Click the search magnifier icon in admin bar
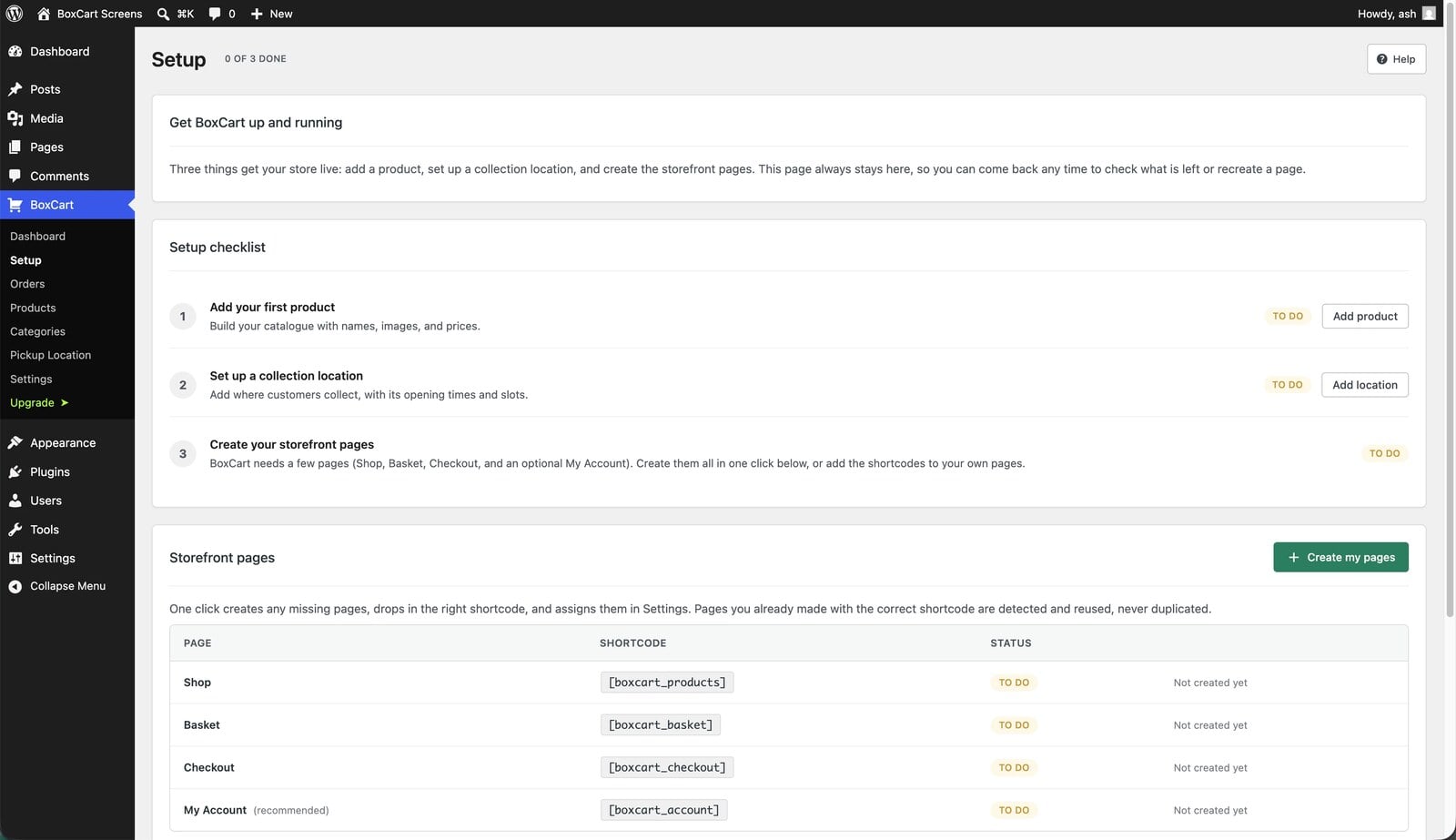The width and height of the screenshot is (1456, 840). coord(163,14)
